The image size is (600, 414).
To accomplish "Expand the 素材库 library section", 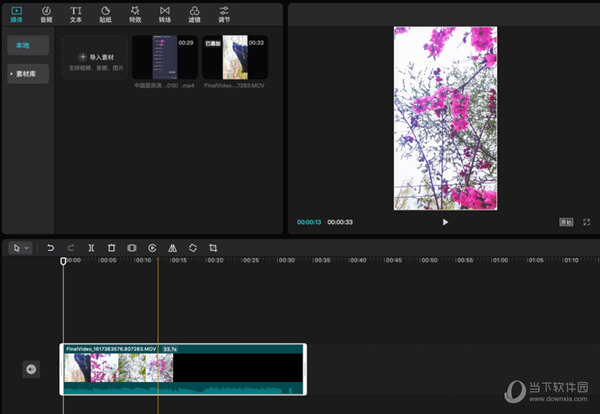I will [x=28, y=75].
